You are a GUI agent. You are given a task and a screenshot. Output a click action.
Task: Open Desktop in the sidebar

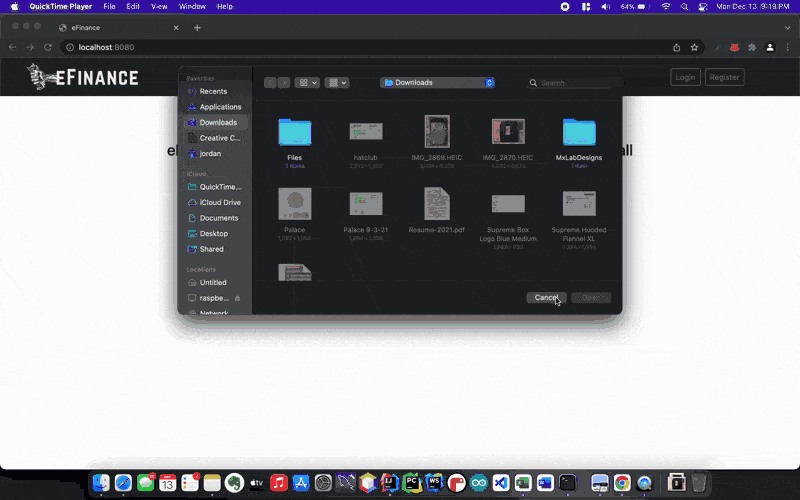tap(213, 233)
